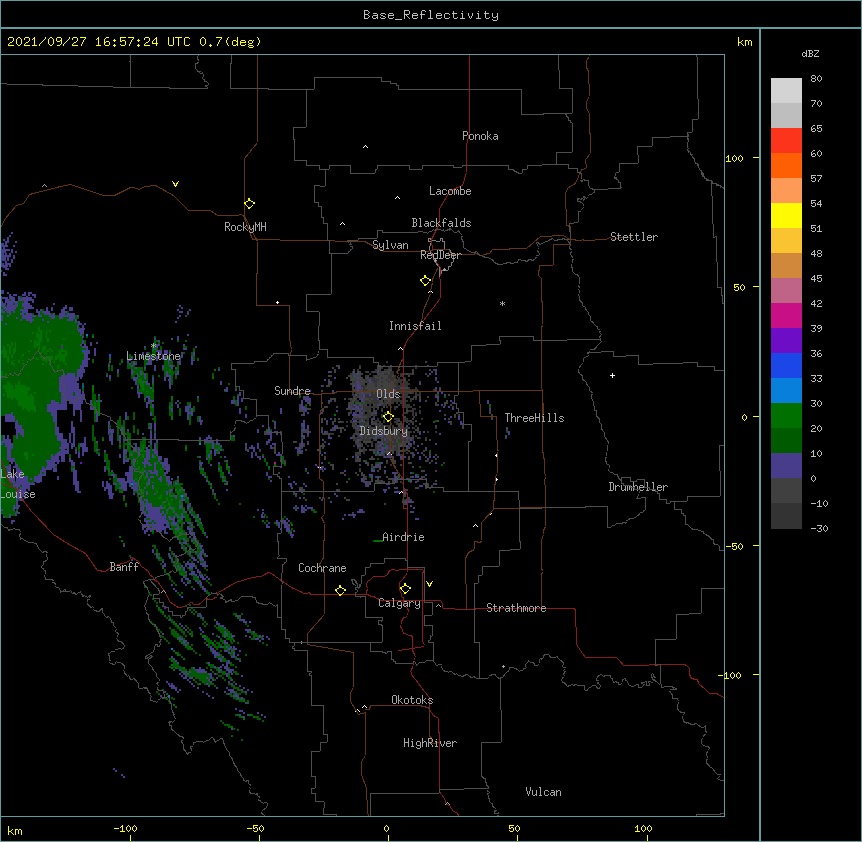This screenshot has width=862, height=842.
Task: Click the 39 dBZ magenta color swatch
Action: coord(786,315)
